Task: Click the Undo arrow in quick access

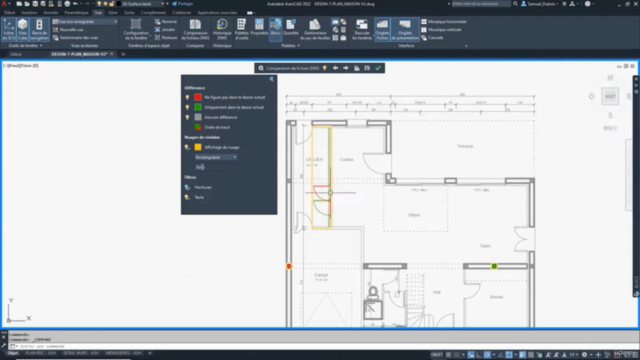Action: pos(76,4)
